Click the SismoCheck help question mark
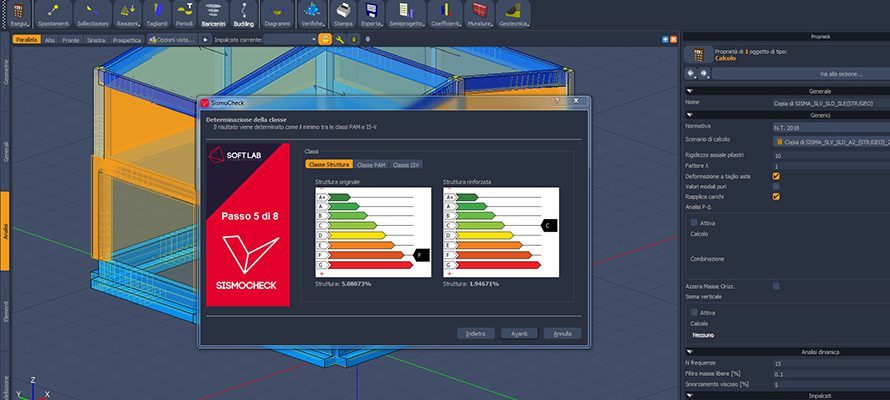Screen dimensions: 890x400 tap(556, 100)
